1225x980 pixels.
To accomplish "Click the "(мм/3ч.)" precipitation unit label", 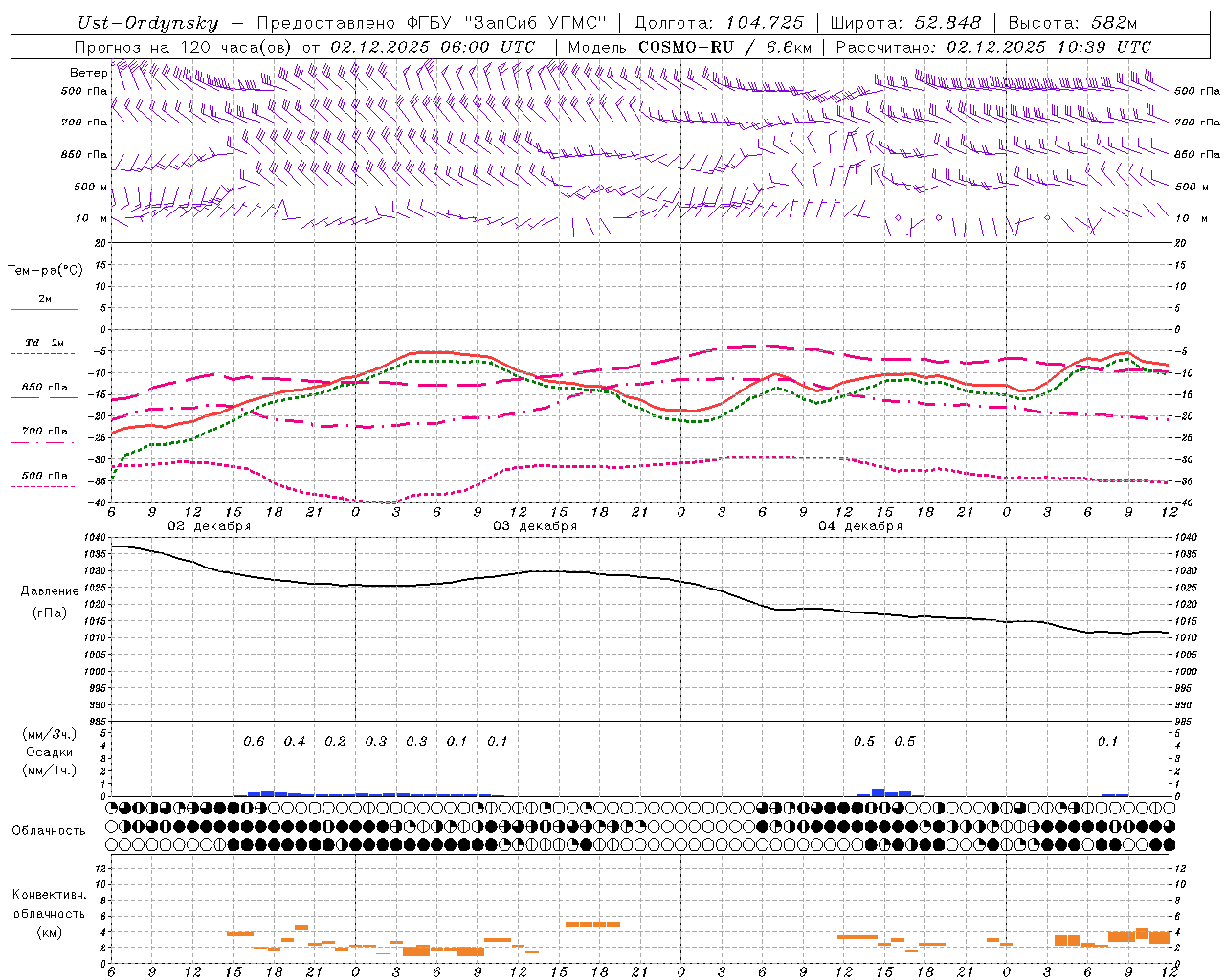I will (x=50, y=734).
